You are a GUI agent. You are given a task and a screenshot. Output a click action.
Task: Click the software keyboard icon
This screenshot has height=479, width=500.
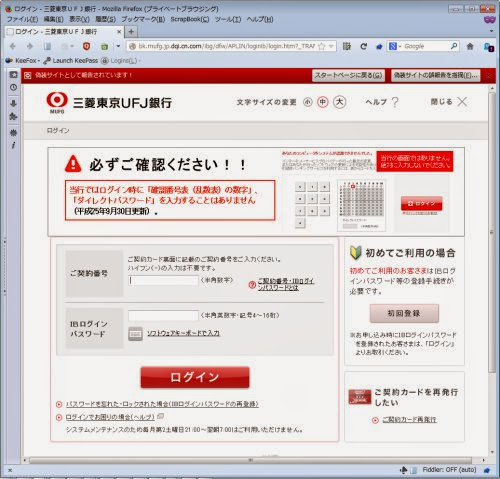[x=135, y=334]
